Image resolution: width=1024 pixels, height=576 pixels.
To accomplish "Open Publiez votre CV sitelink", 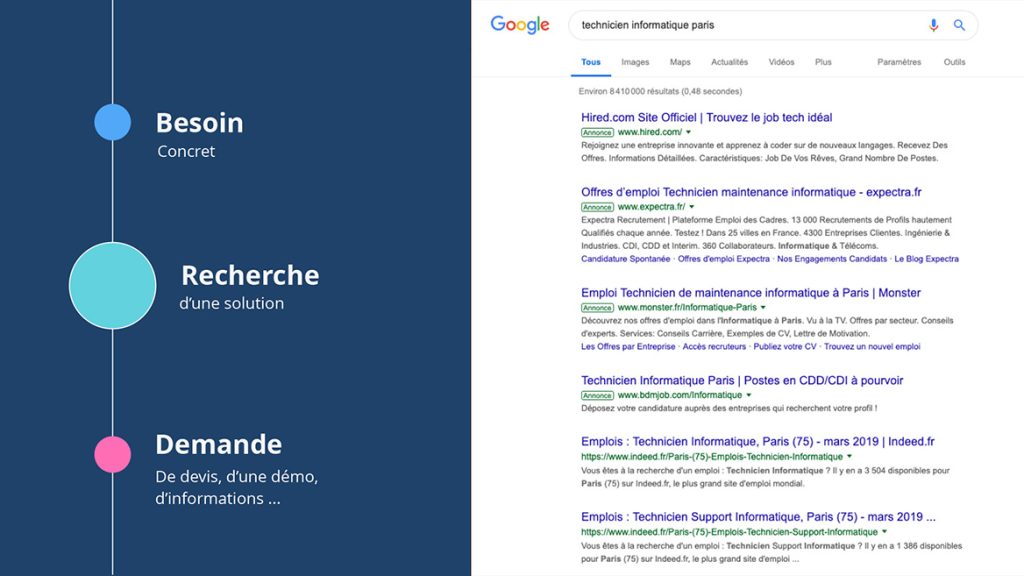I will pyautogui.click(x=785, y=347).
